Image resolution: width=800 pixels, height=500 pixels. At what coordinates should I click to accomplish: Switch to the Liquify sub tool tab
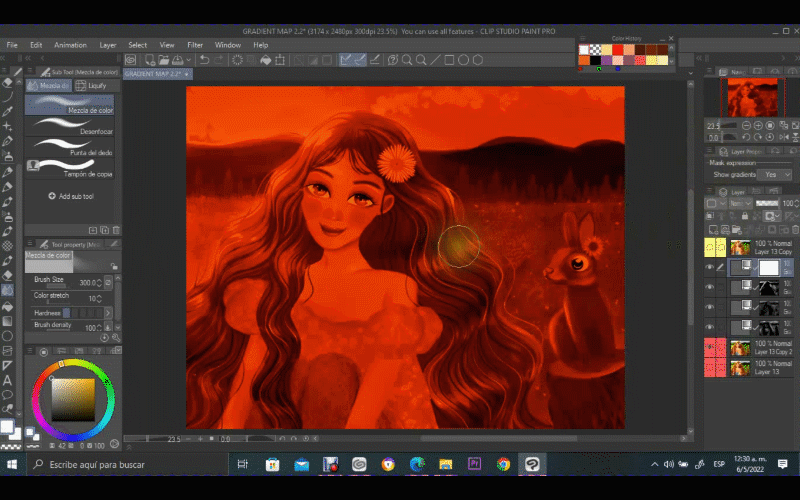tap(94, 86)
